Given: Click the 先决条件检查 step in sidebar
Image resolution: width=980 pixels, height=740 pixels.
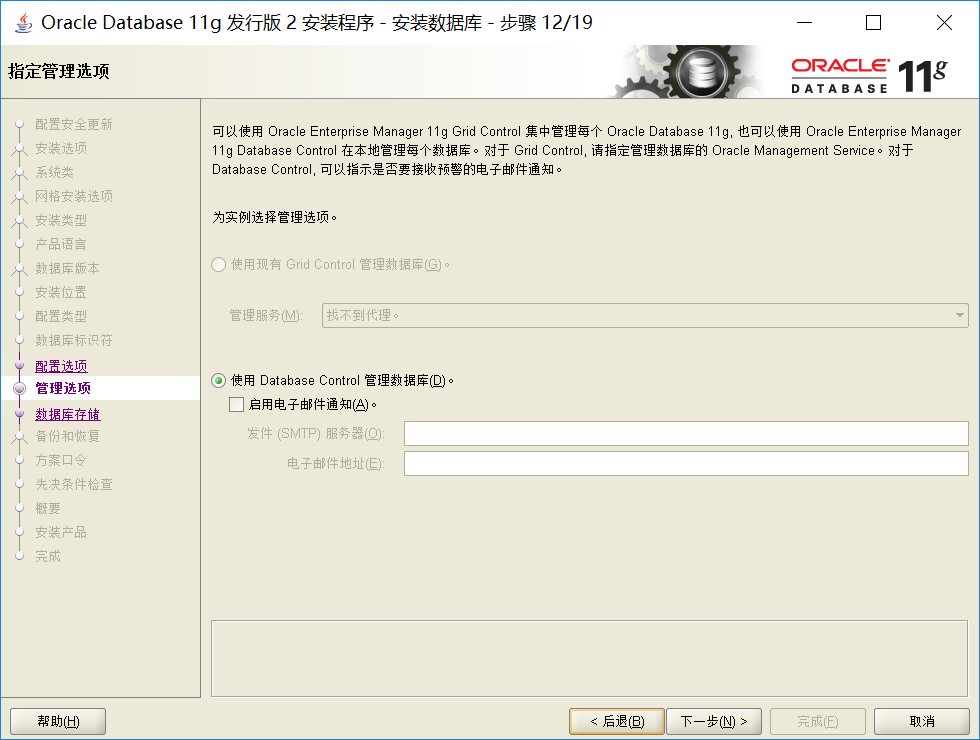Looking at the screenshot, I should (x=74, y=484).
